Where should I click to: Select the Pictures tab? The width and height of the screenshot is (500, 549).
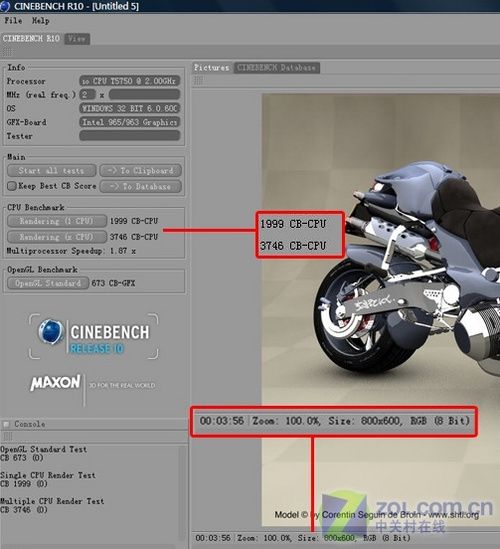[x=212, y=68]
